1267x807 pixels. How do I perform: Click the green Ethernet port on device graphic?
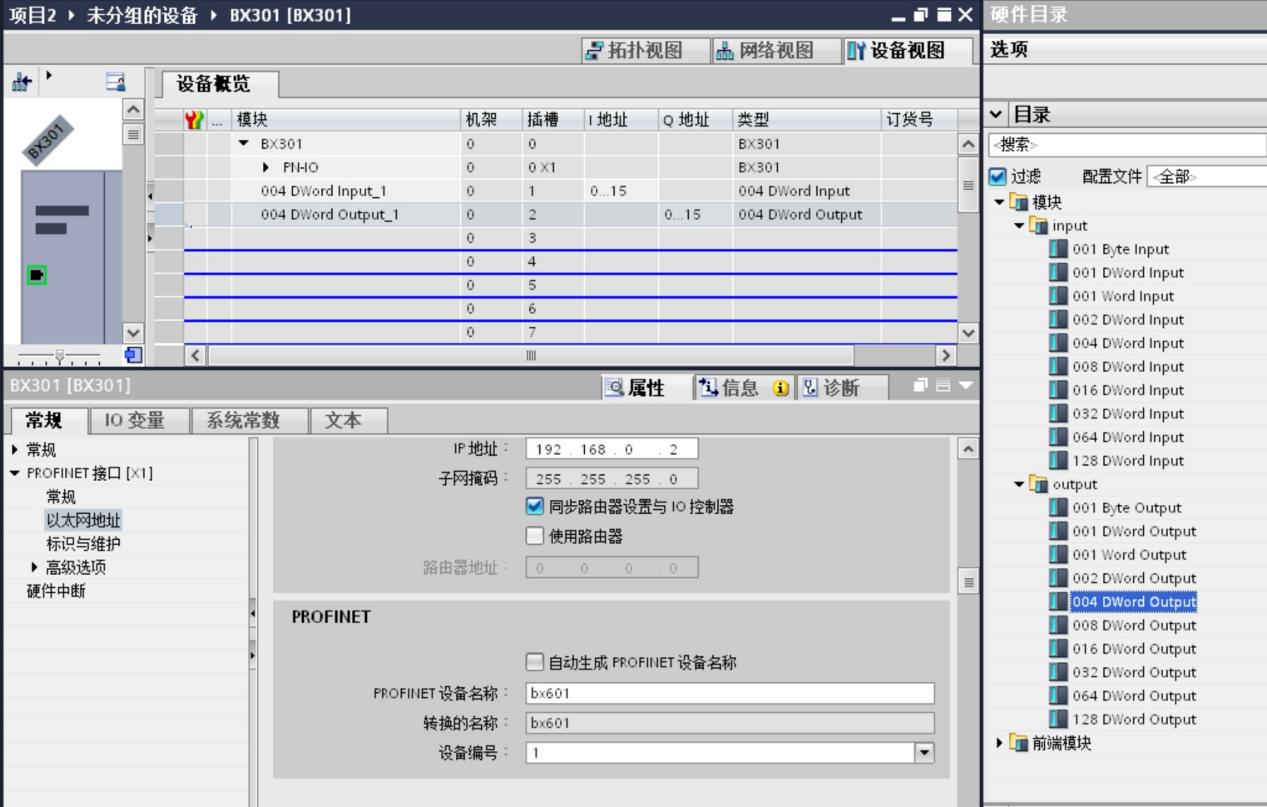[38, 275]
